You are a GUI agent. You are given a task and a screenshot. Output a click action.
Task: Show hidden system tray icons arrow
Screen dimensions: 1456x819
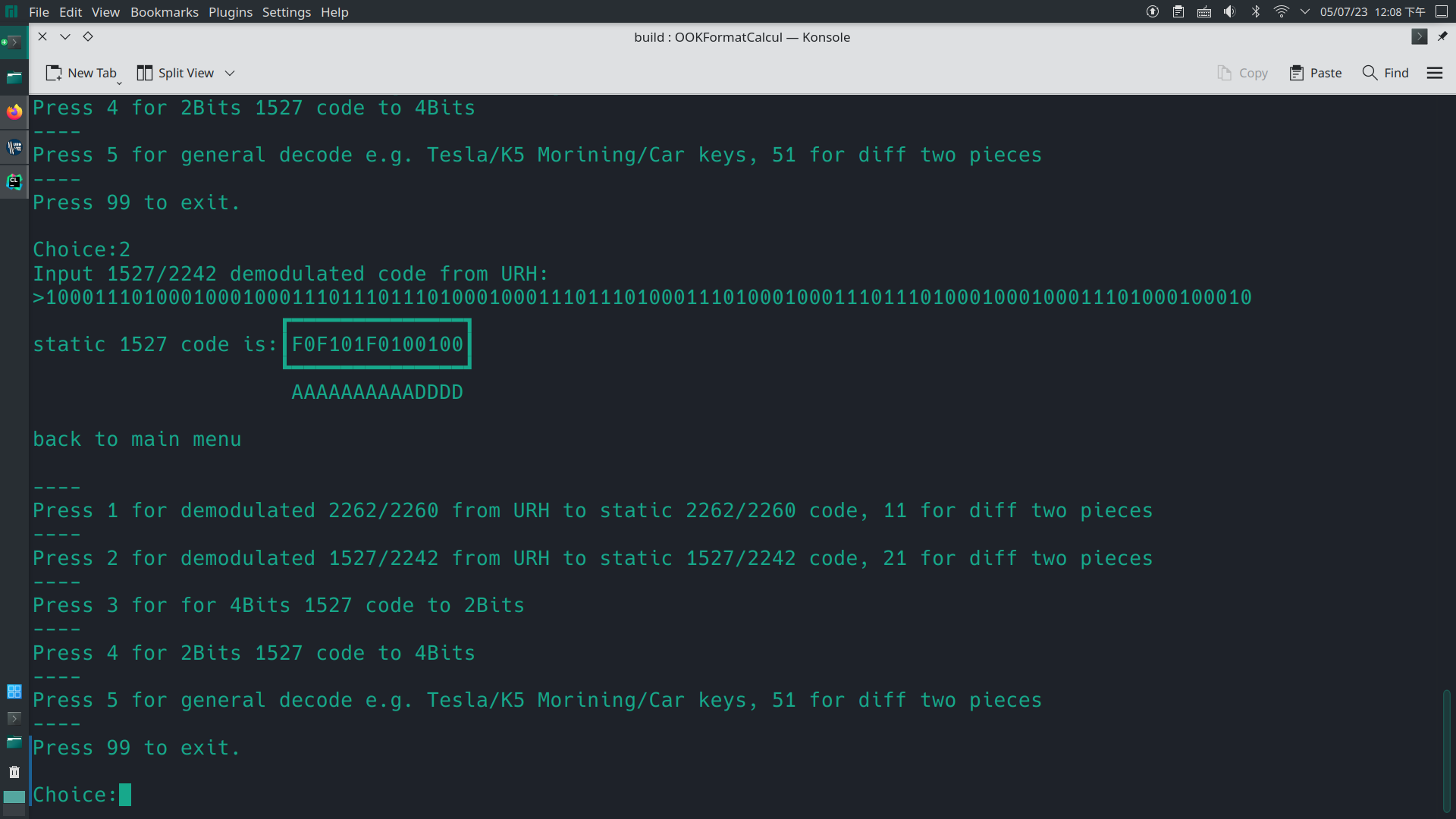(1305, 11)
